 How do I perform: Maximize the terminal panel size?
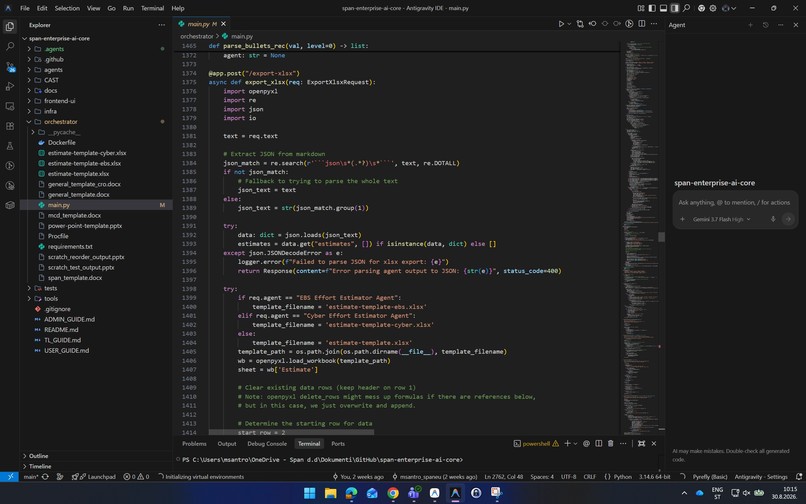click(x=642, y=443)
